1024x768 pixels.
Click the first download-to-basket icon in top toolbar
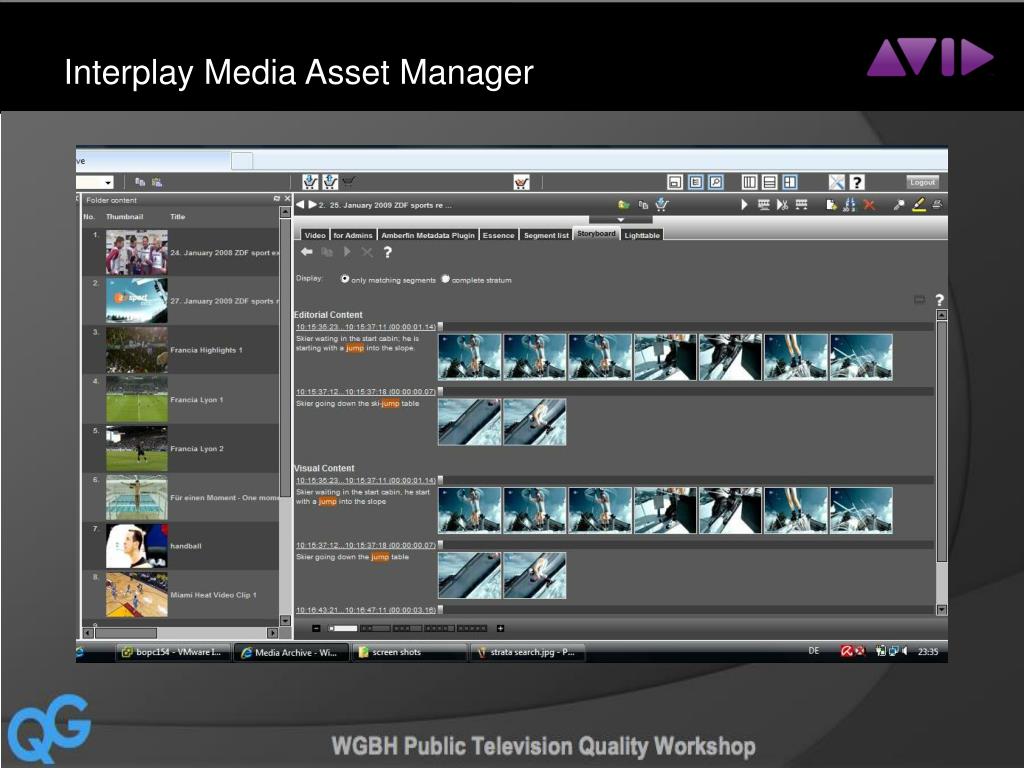point(310,182)
